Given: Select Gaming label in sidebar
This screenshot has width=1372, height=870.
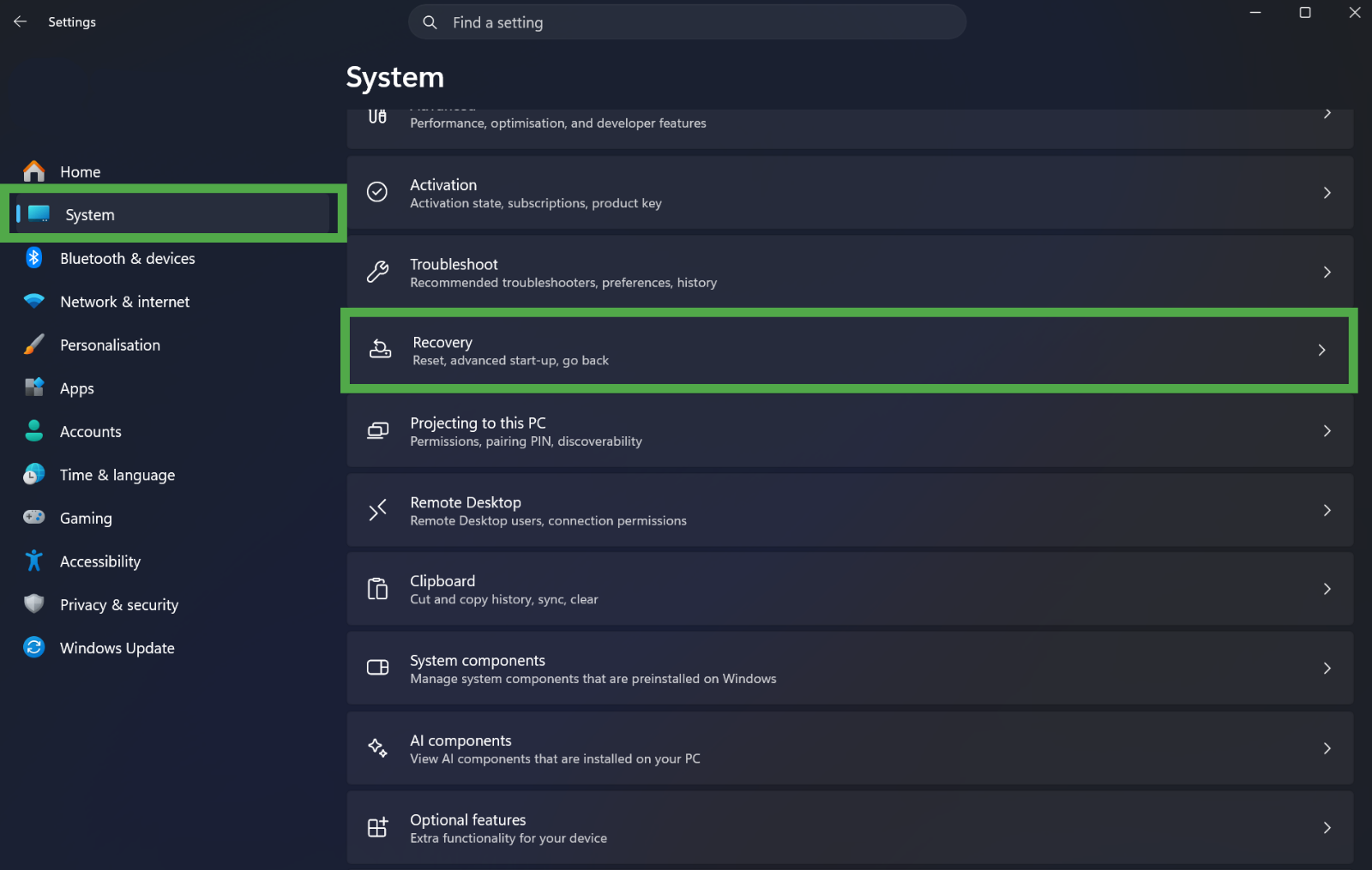Looking at the screenshot, I should [86, 518].
